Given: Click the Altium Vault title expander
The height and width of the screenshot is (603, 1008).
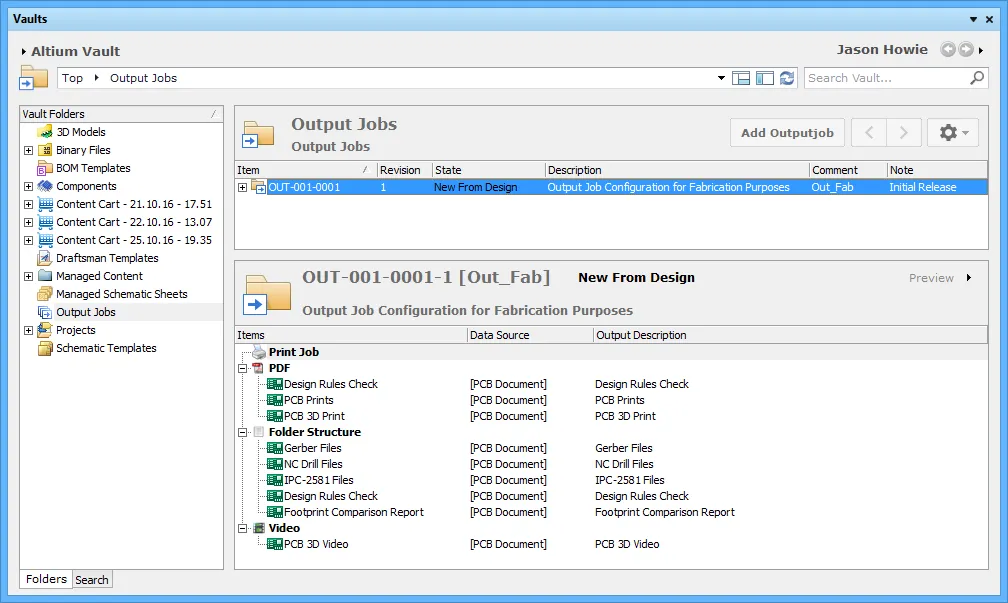Looking at the screenshot, I should click(x=24, y=51).
